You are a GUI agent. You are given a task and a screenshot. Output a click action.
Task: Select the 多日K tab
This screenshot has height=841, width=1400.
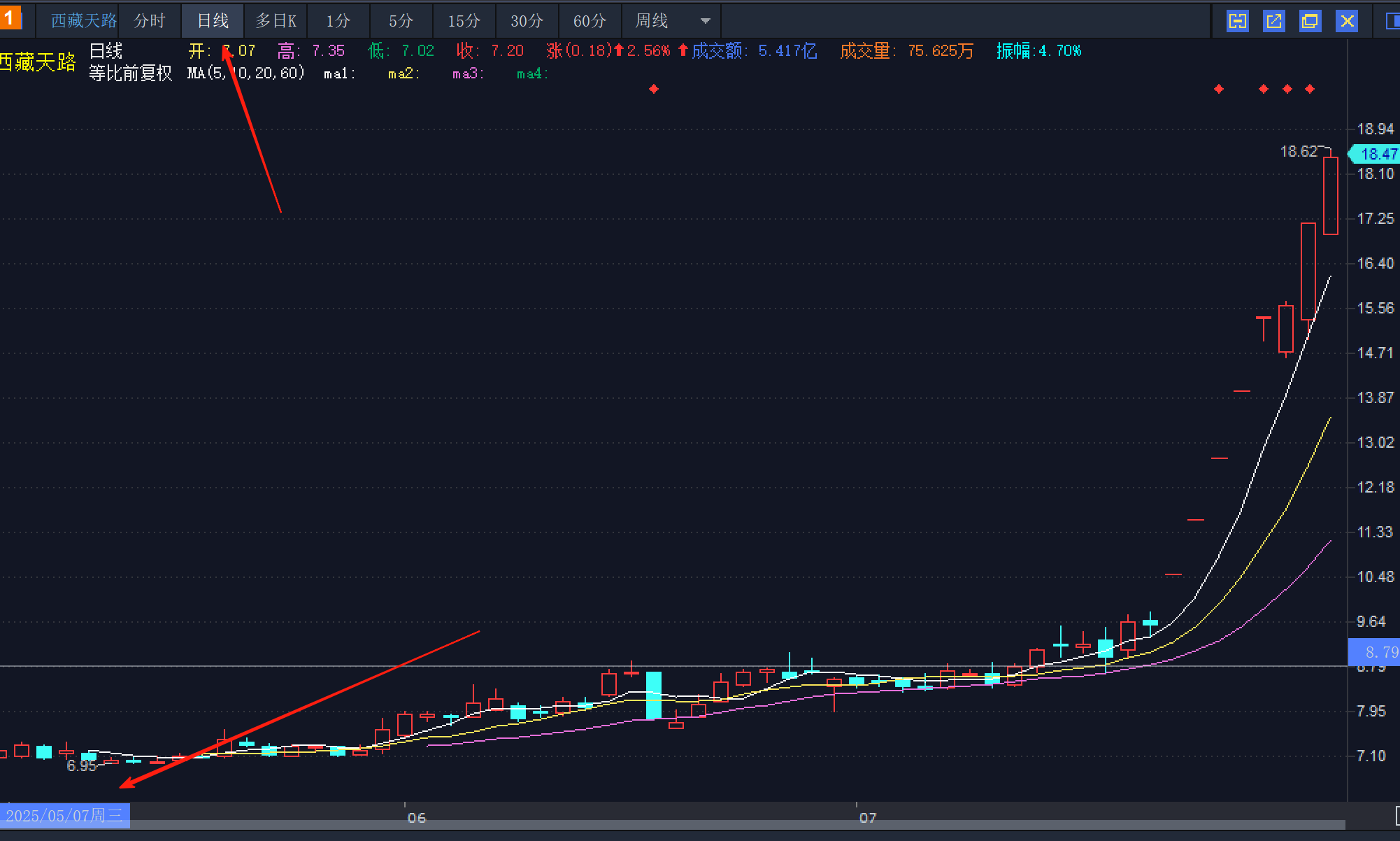tap(276, 21)
